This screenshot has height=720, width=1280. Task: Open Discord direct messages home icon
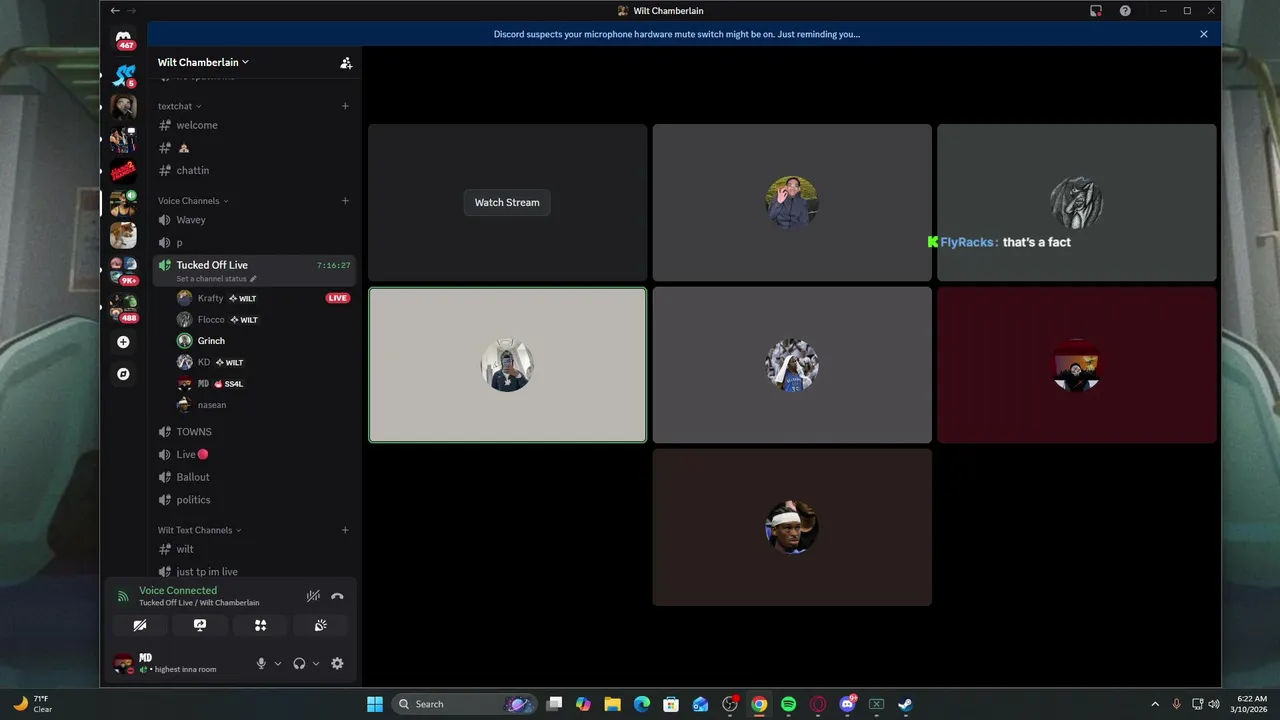click(x=124, y=38)
